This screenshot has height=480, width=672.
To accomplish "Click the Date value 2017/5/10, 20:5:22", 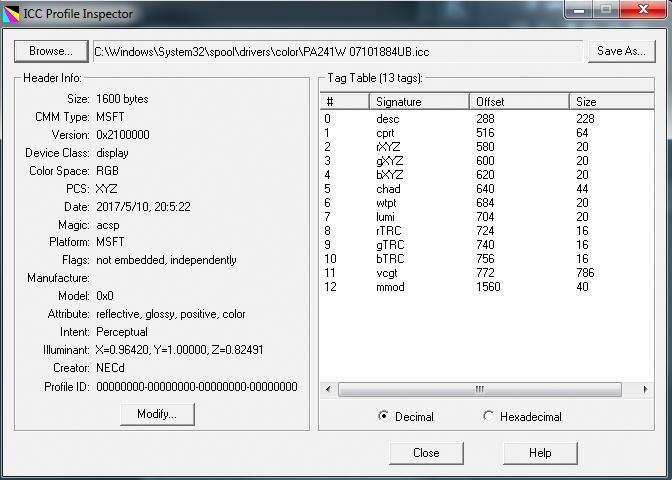I will [x=143, y=207].
